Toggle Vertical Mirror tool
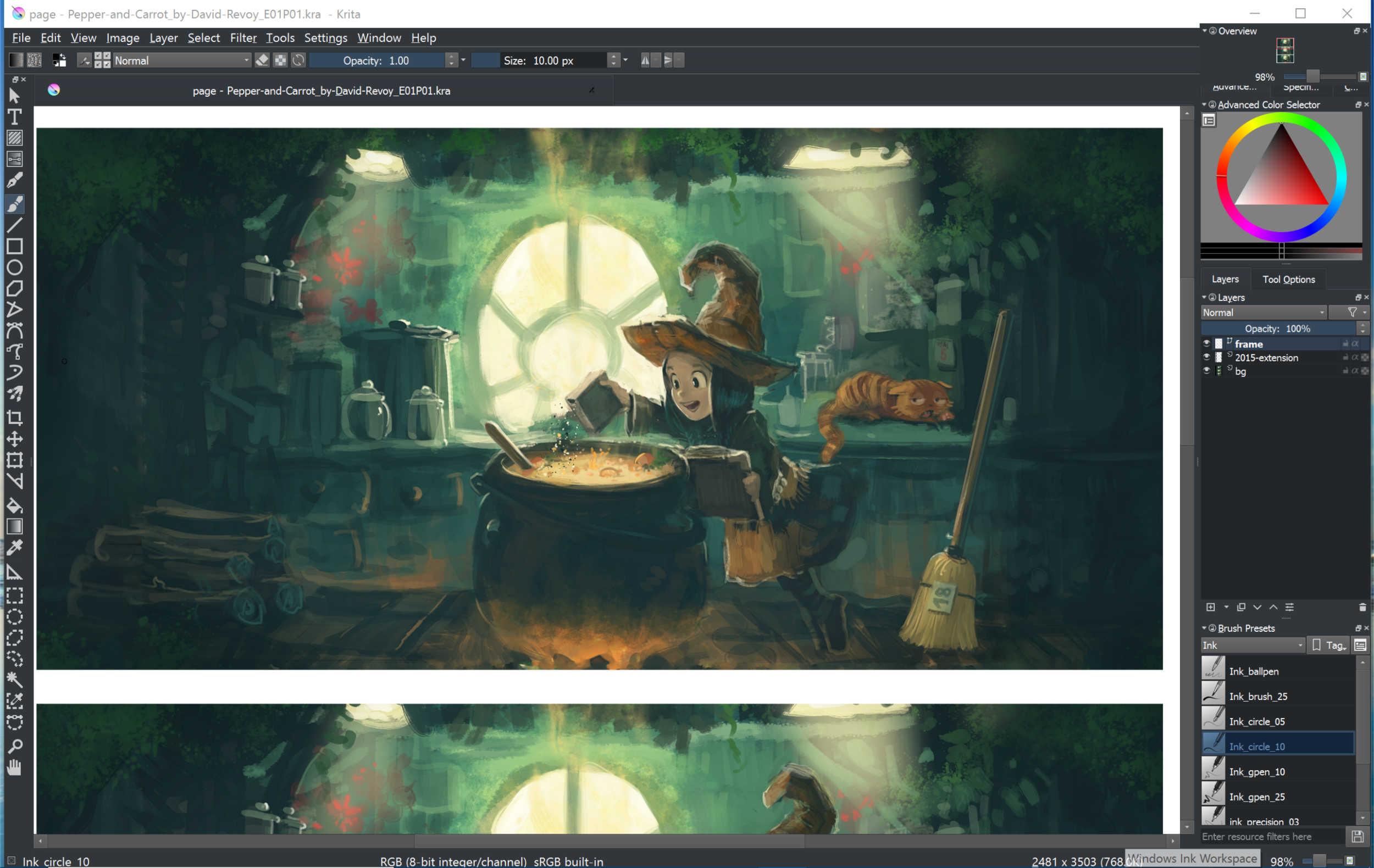The width and height of the screenshot is (1374, 868). click(x=668, y=60)
